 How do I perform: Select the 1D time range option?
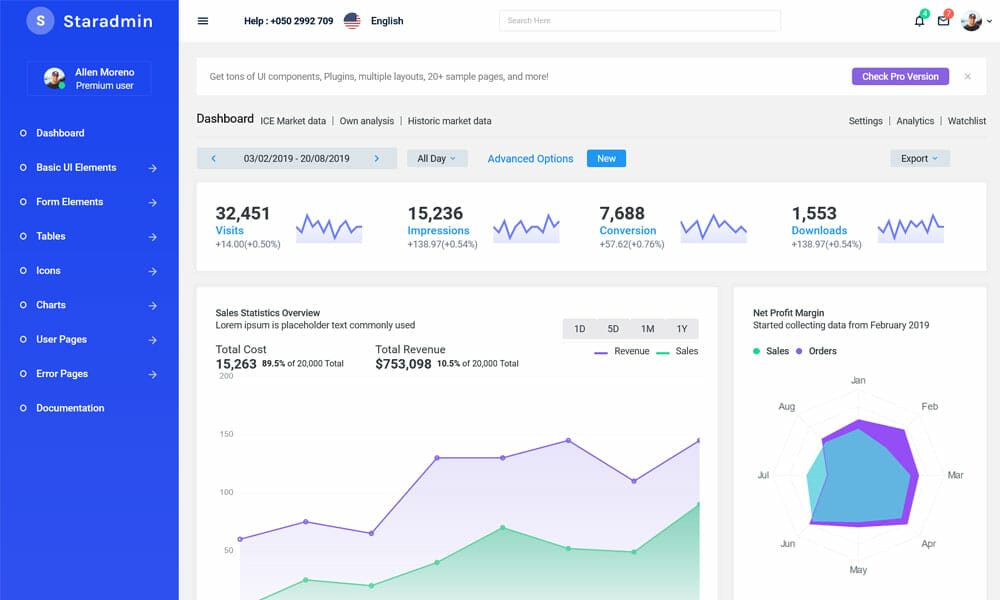580,328
